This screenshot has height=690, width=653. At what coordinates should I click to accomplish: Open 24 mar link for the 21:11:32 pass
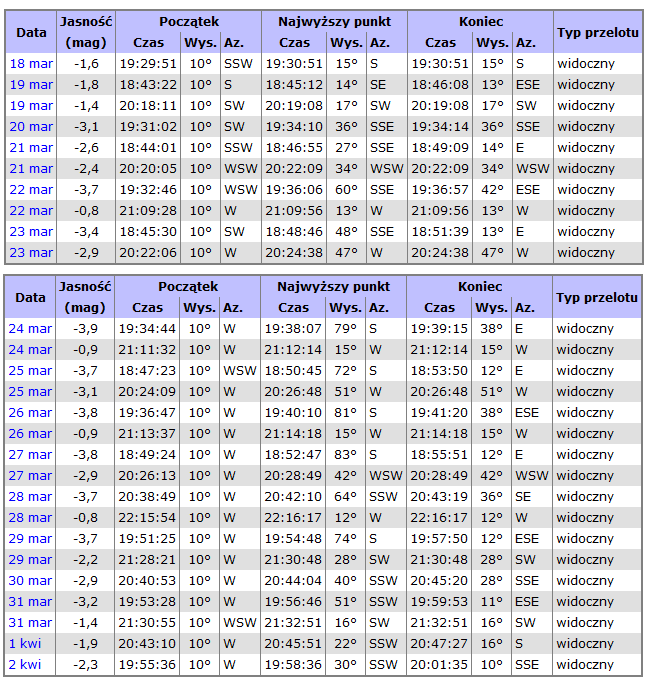point(30,350)
